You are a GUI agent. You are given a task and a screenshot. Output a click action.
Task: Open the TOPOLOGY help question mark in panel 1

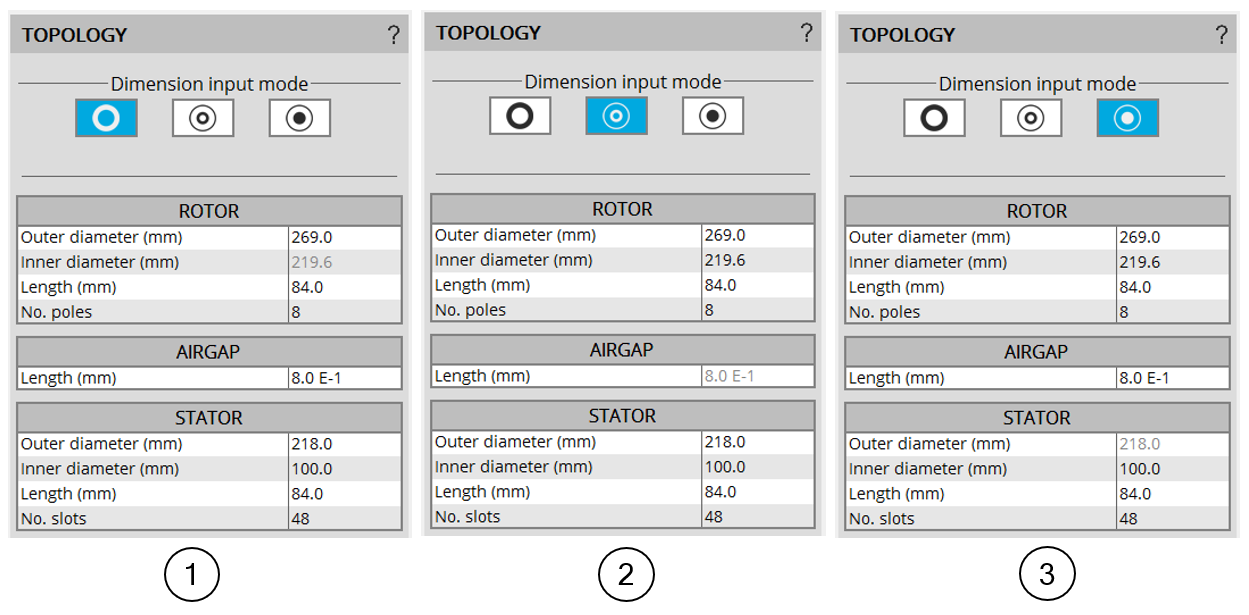click(x=393, y=36)
